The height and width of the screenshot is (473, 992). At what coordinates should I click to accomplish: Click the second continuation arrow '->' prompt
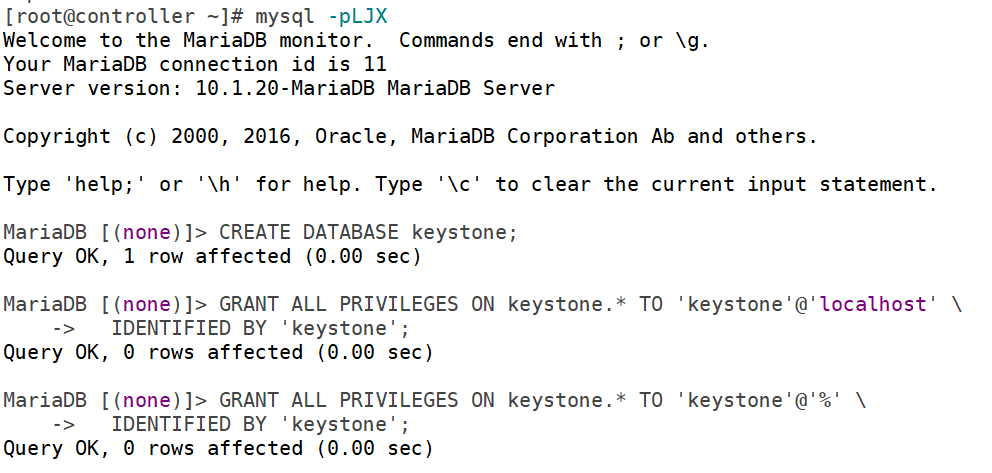64,424
